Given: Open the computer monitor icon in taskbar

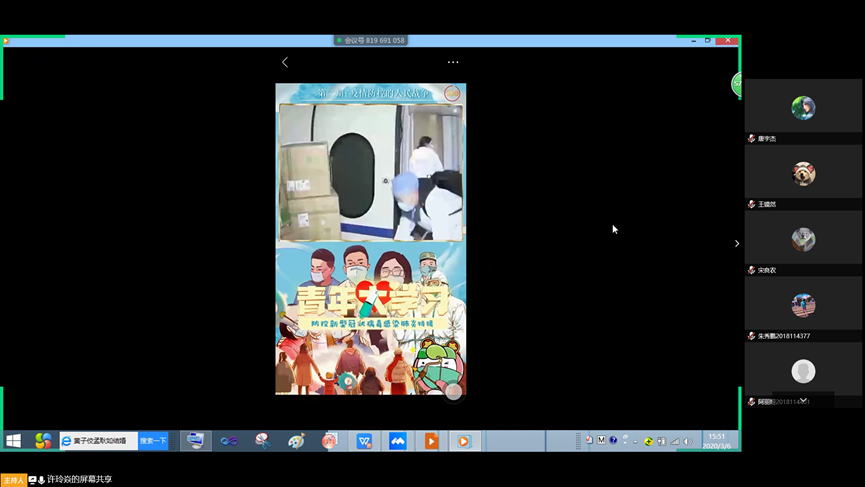Looking at the screenshot, I should (195, 441).
